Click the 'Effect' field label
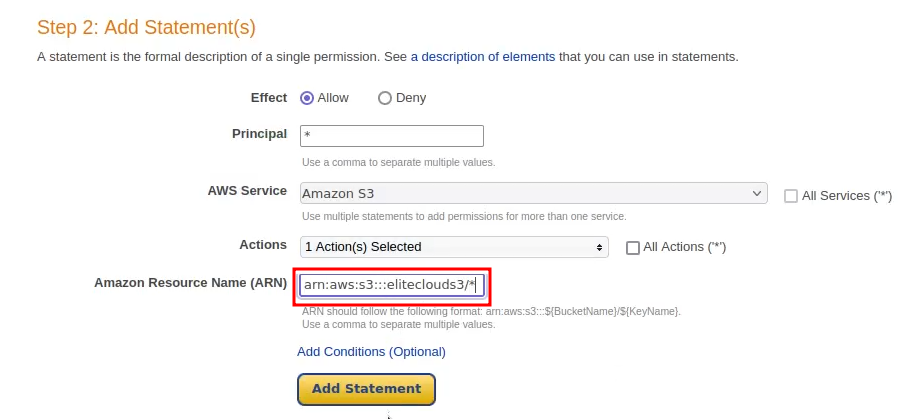This screenshot has height=419, width=909. coord(269,98)
